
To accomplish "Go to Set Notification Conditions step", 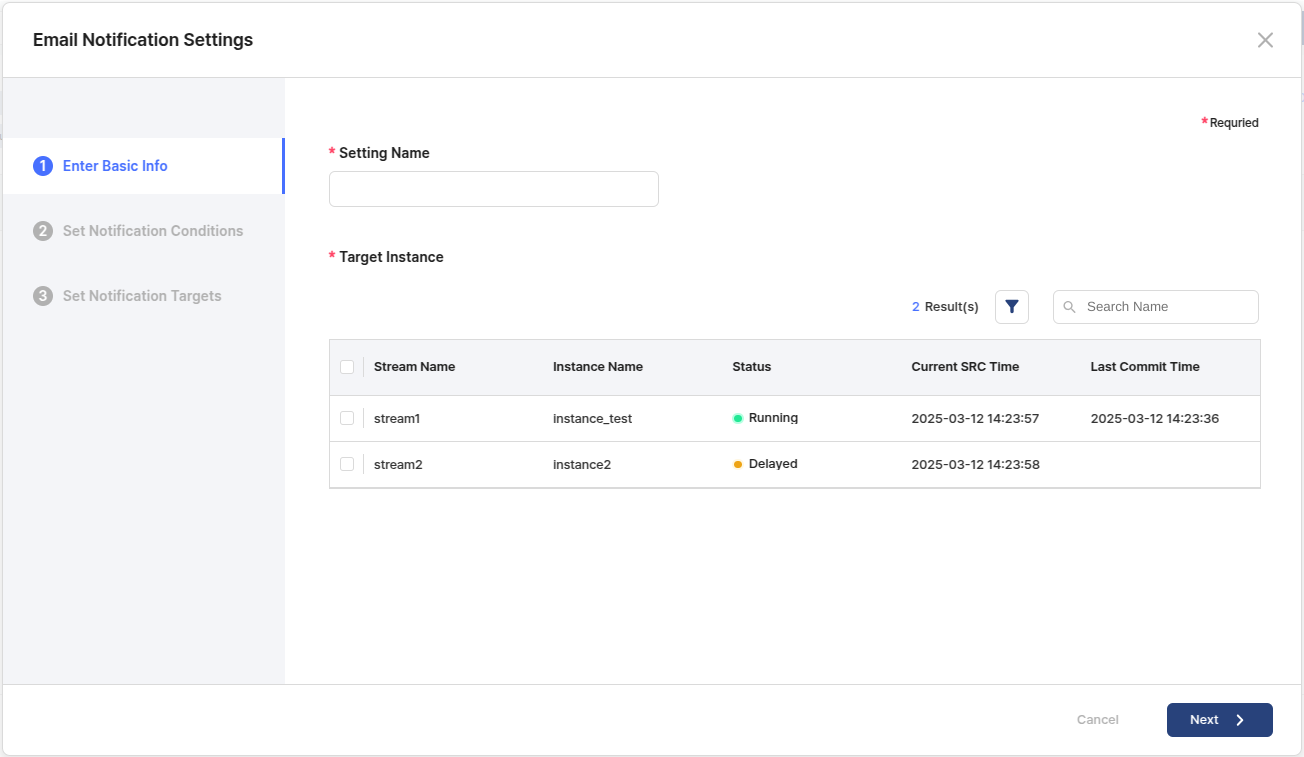I will click(x=152, y=231).
